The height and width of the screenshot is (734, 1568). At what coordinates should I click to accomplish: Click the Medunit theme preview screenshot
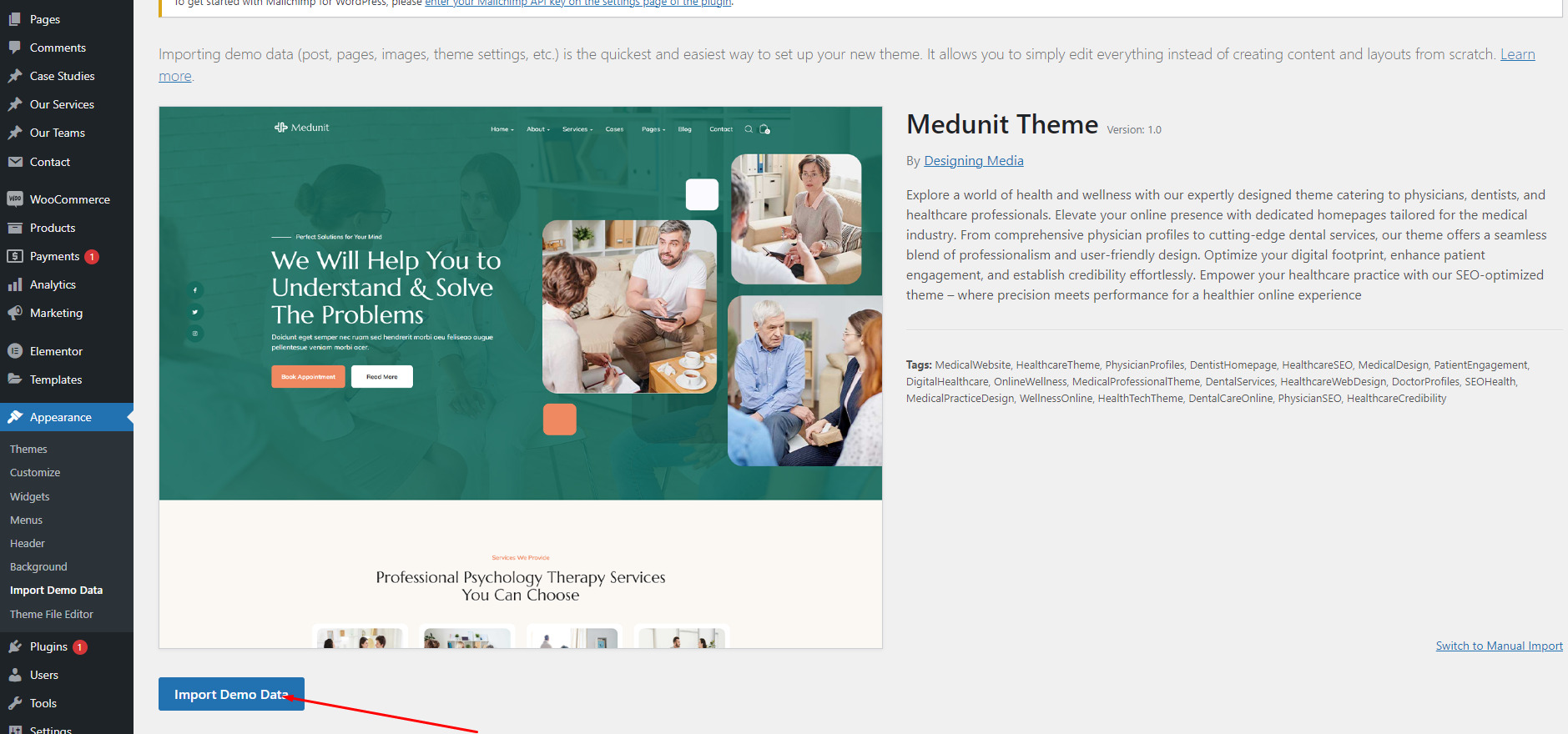coord(521,377)
